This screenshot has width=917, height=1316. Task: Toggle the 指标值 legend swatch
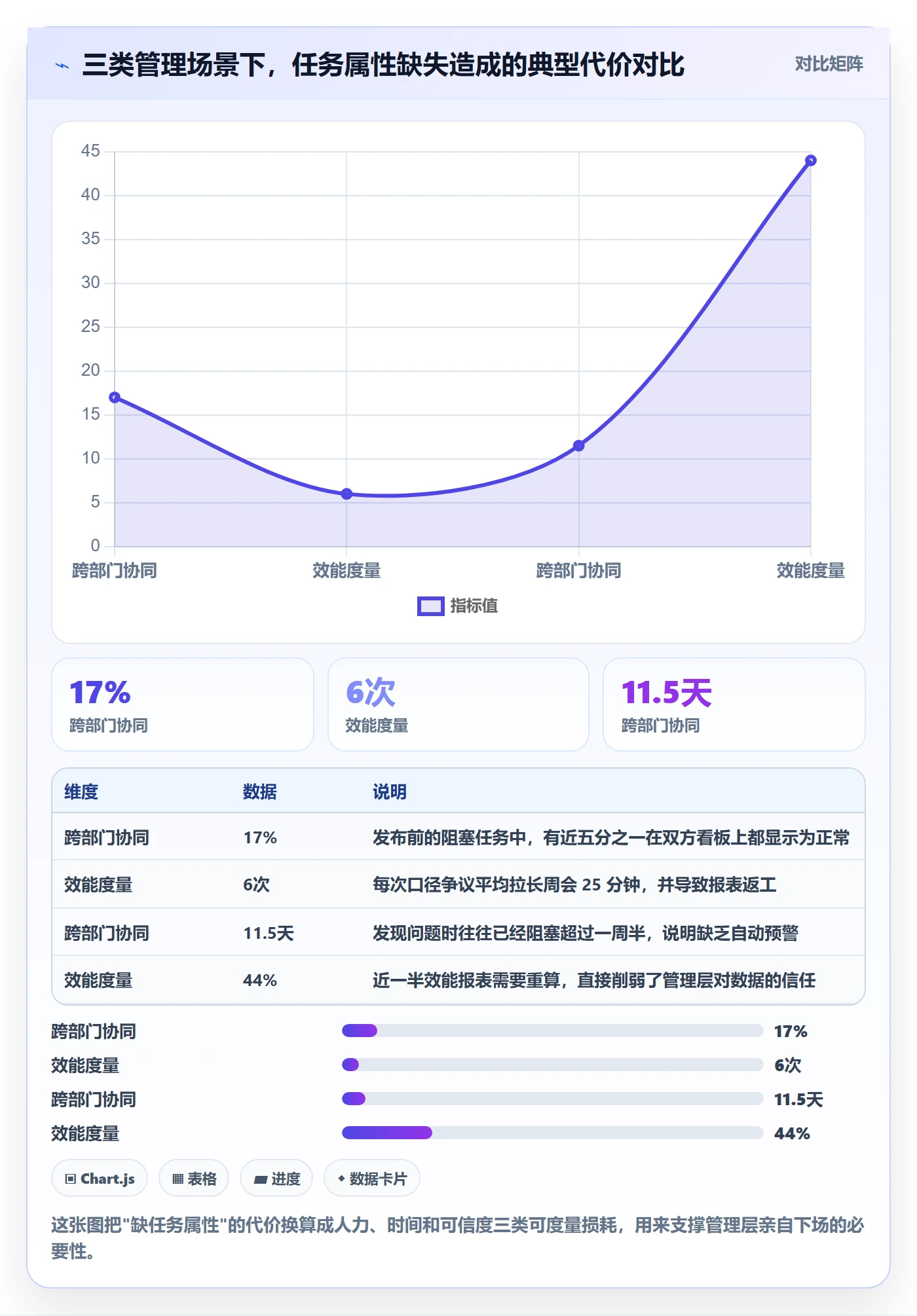(431, 606)
